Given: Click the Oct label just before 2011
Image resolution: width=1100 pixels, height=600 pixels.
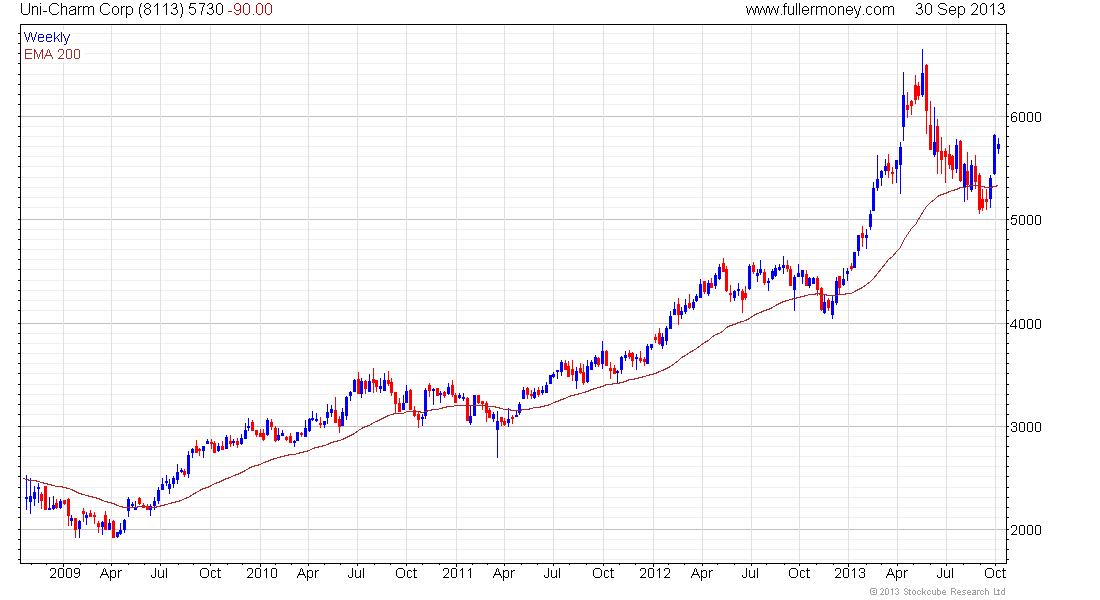Looking at the screenshot, I should click(406, 573).
